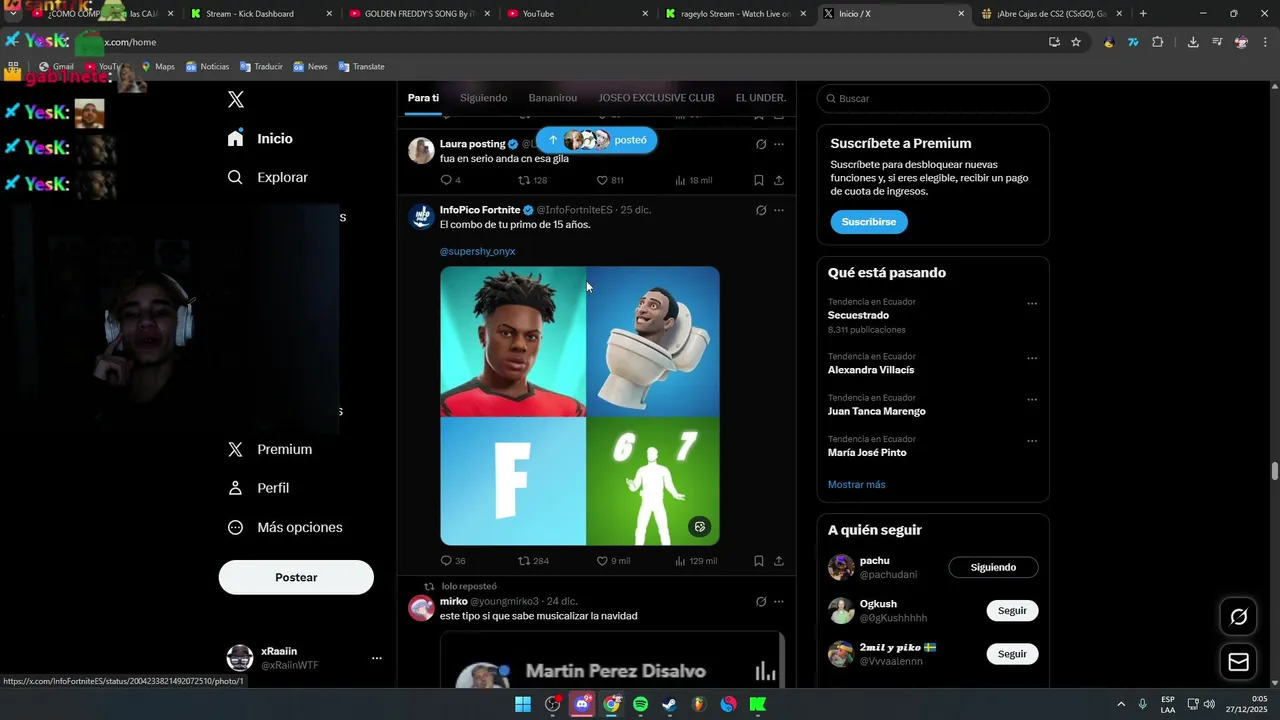Click Mostrar más under trends

point(856,484)
